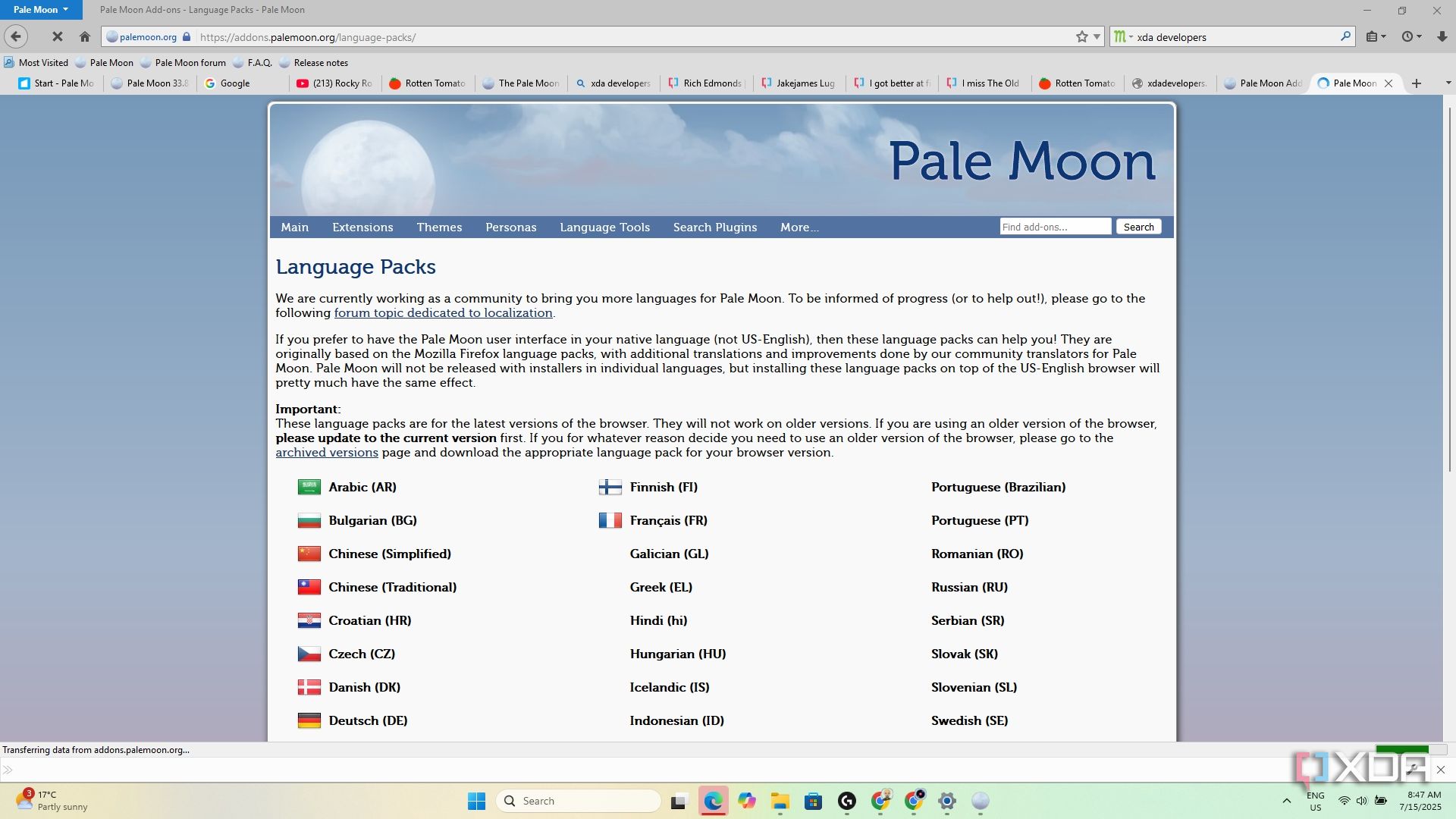This screenshot has width=1456, height=819.
Task: Bookmark this page with the star icon
Action: pos(1081,36)
